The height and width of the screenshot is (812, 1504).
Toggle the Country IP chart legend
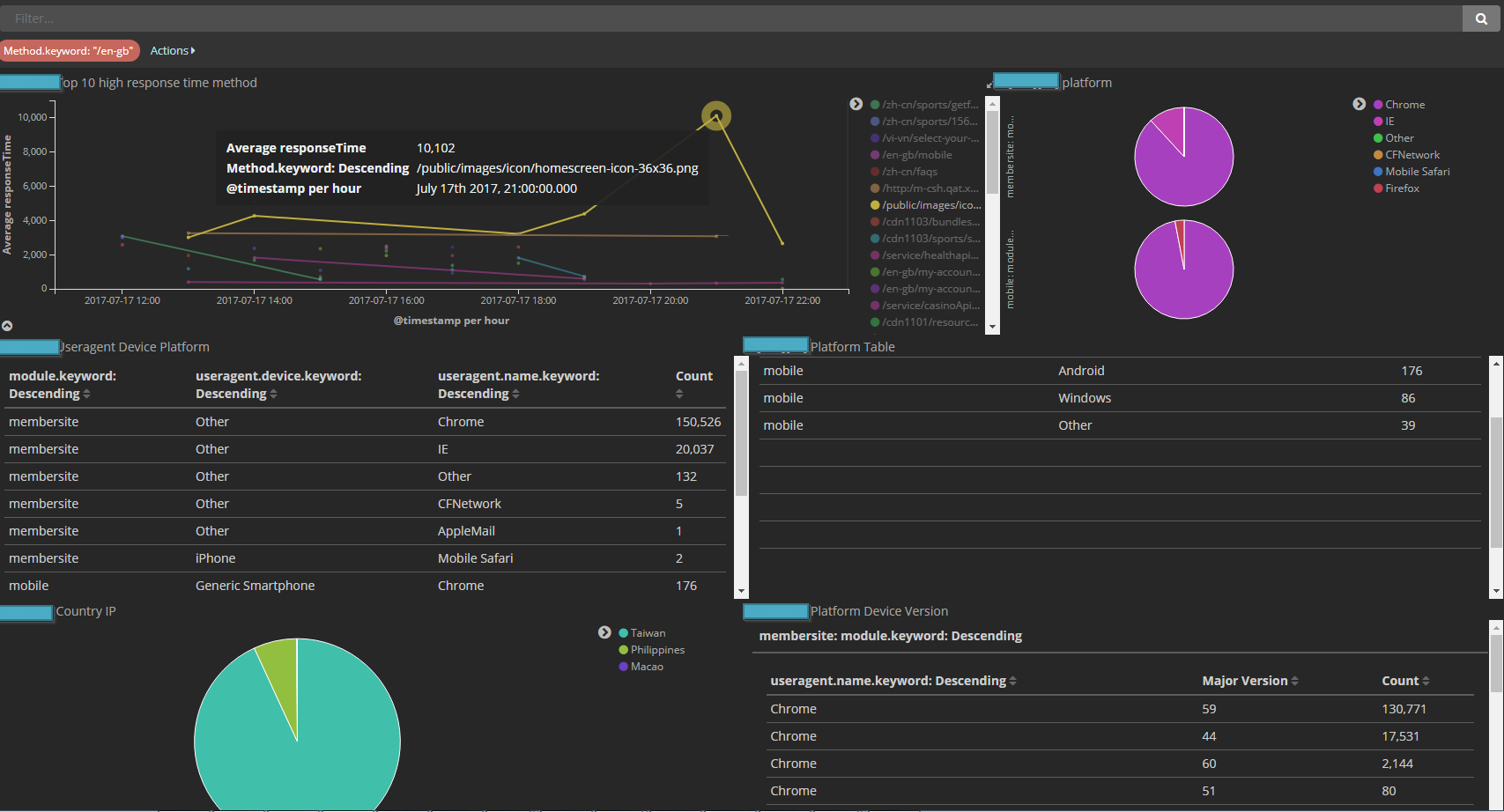click(x=604, y=632)
